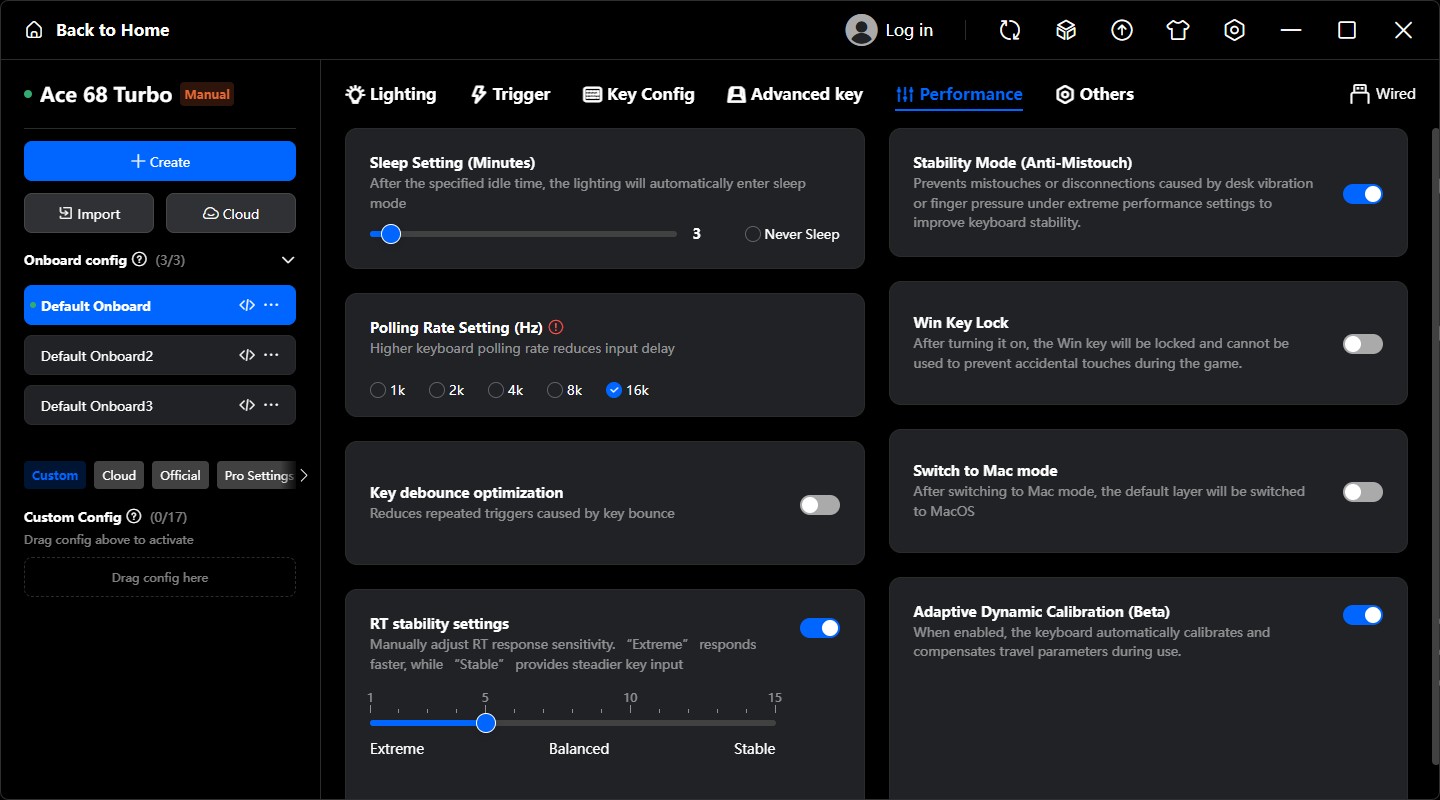Click the Cloud button beside Import
1440x800 pixels.
point(231,213)
